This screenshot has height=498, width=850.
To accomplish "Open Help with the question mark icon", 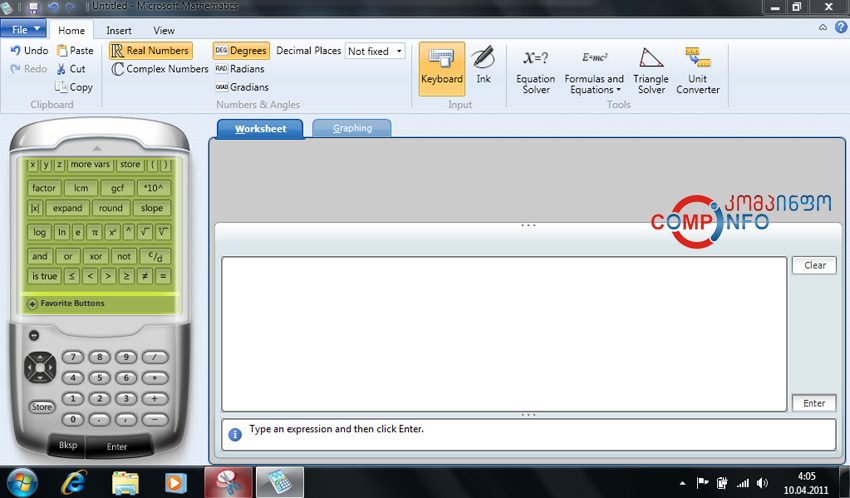I will pos(841,27).
